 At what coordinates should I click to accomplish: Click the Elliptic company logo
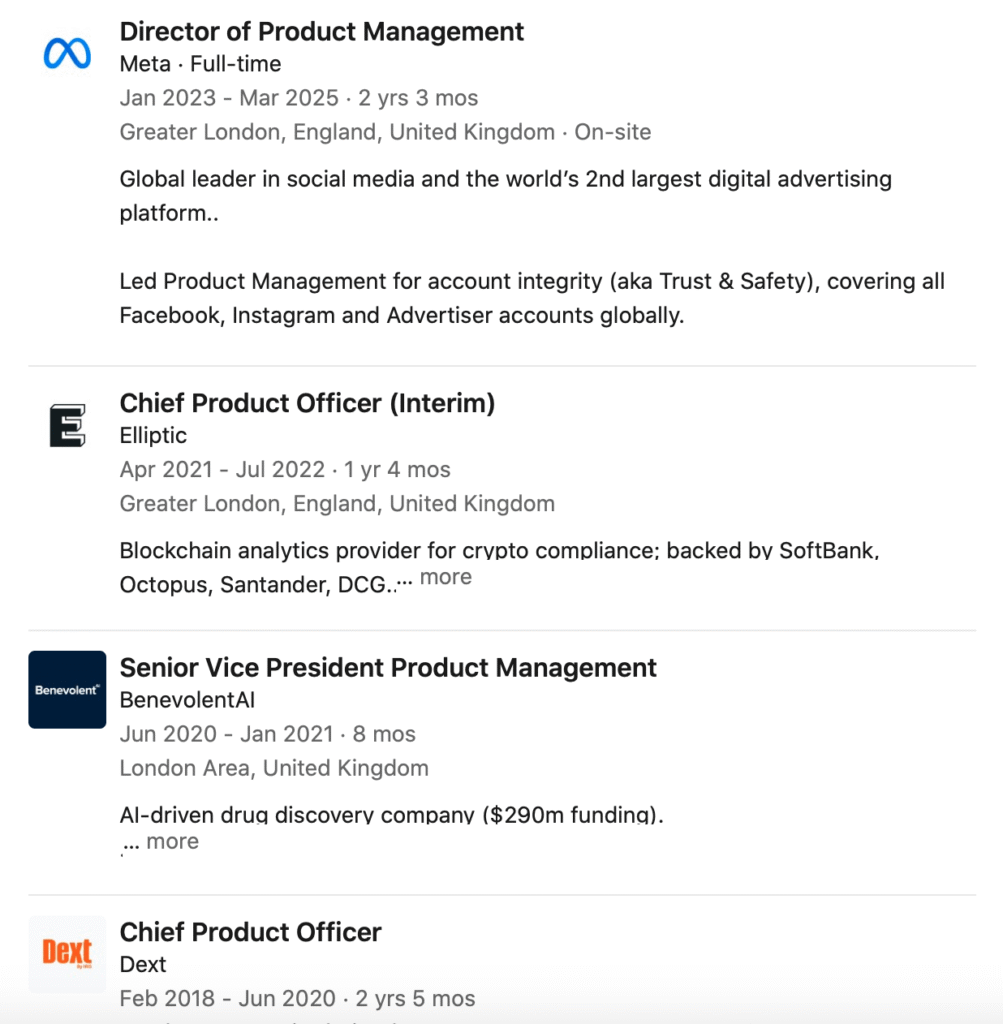pyautogui.click(x=67, y=425)
